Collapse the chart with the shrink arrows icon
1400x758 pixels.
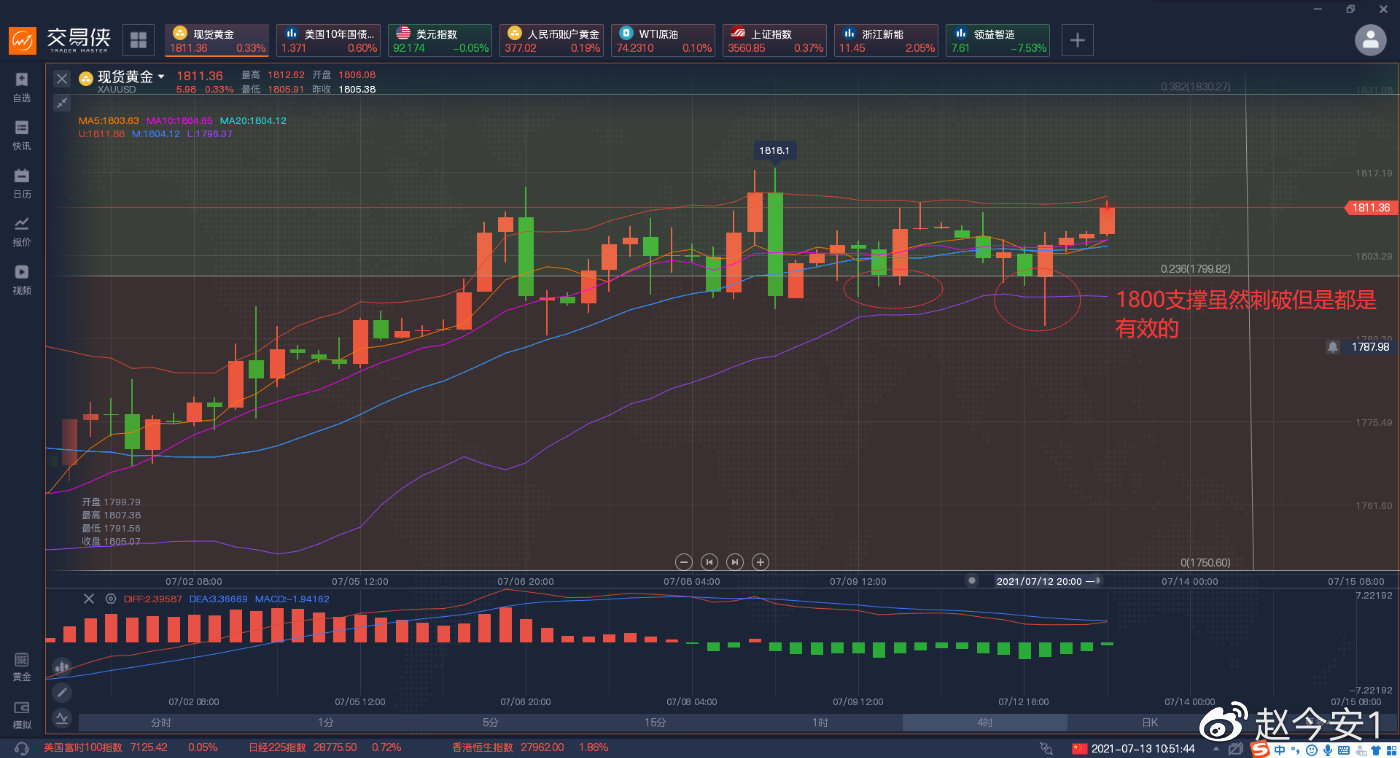62,103
